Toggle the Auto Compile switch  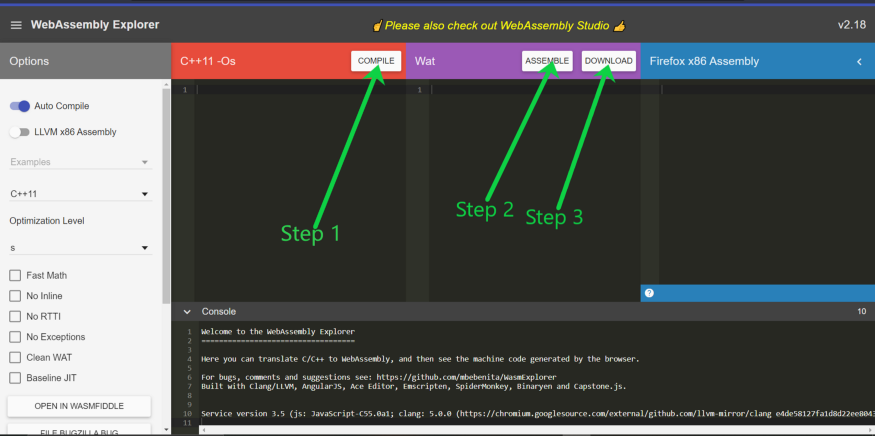click(x=20, y=106)
